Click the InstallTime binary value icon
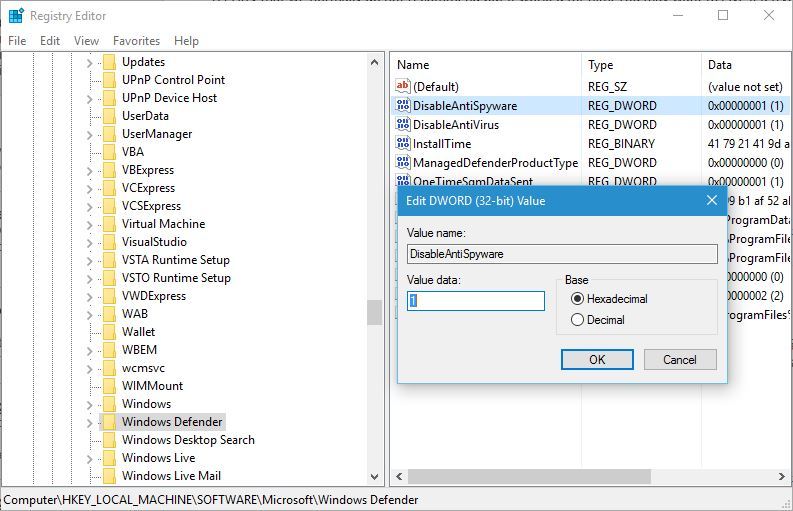The image size is (793, 511). (x=403, y=143)
